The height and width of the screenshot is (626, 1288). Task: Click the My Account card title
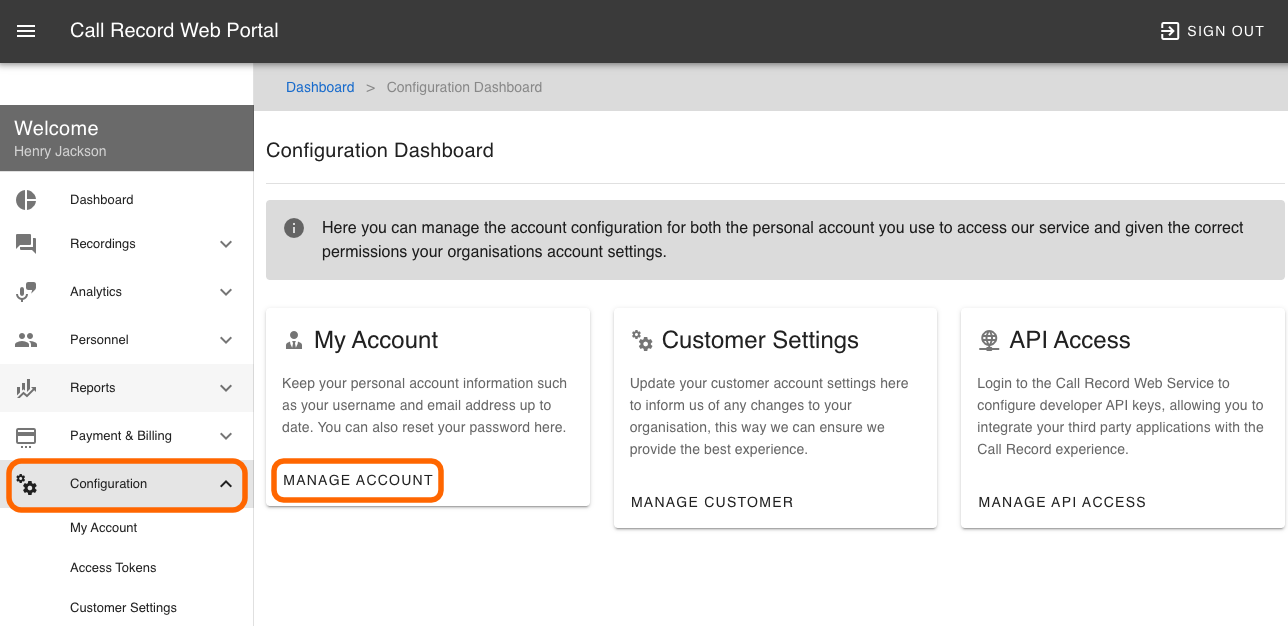pyautogui.click(x=376, y=340)
